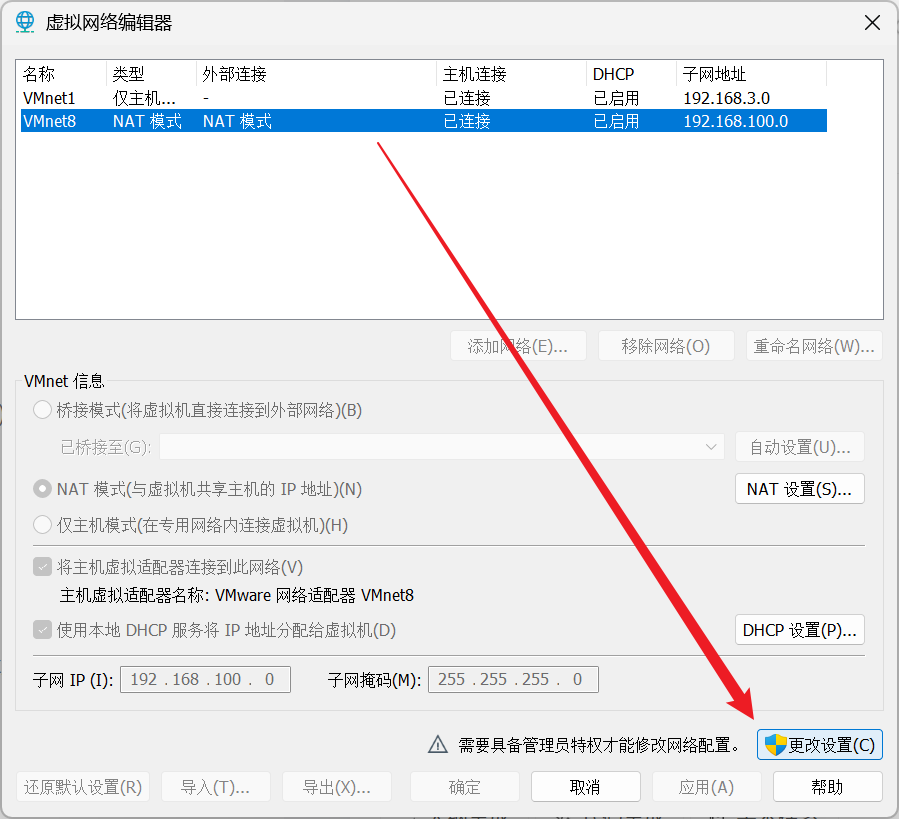Image resolution: width=899 pixels, height=819 pixels.
Task: Select the Bridged mode (桥接模式) radio button
Action: click(x=42, y=410)
